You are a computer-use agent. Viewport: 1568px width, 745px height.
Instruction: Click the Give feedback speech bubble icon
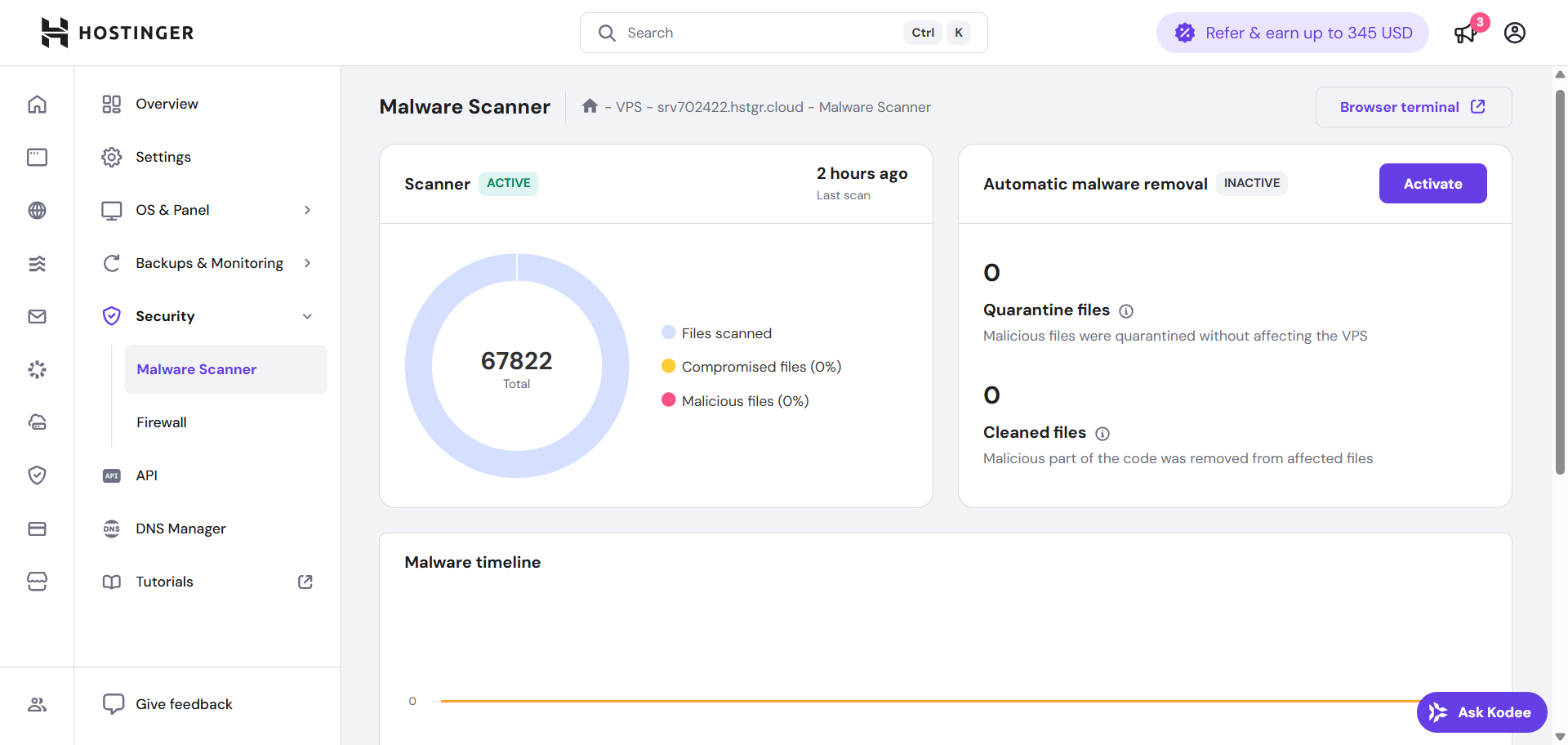[114, 704]
